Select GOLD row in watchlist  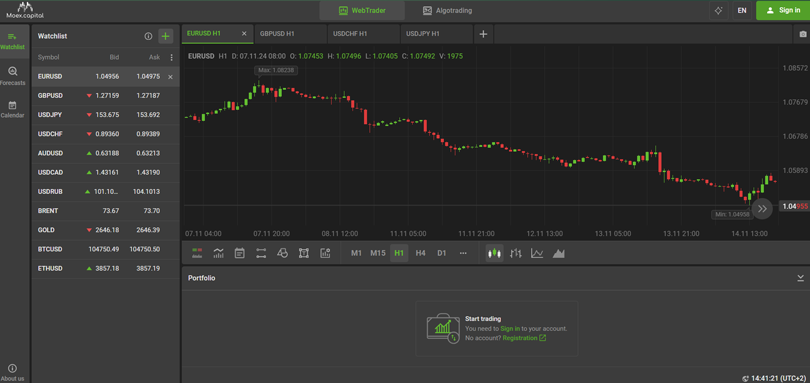pyautogui.click(x=106, y=230)
